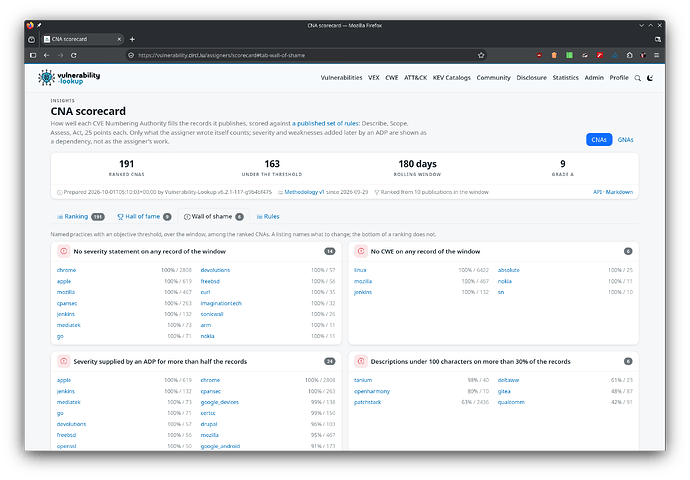690x480 pixels.
Task: Open KEV Catalogs navigation item
Action: coord(451,77)
